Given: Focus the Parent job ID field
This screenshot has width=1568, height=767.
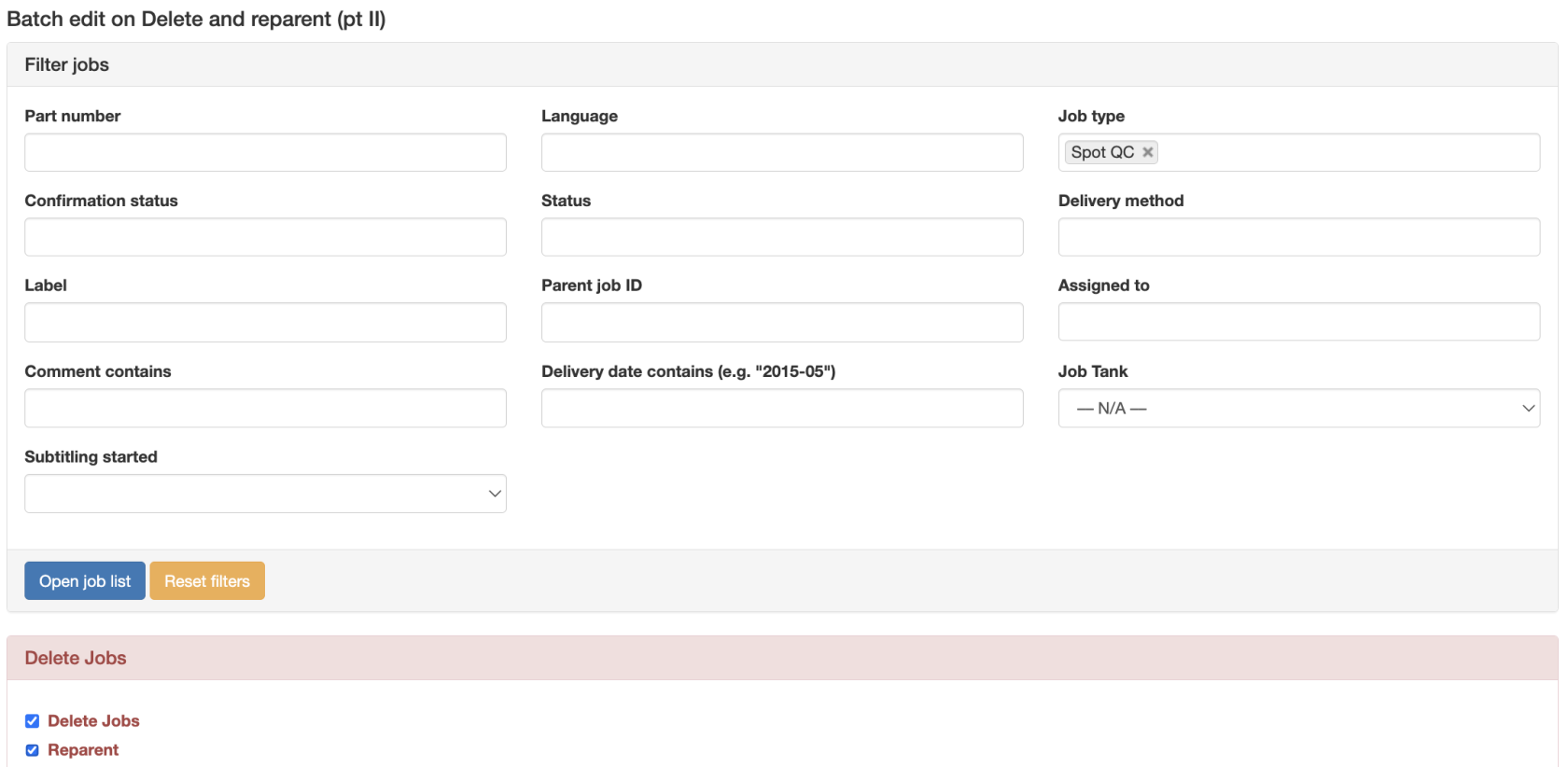Looking at the screenshot, I should point(782,322).
